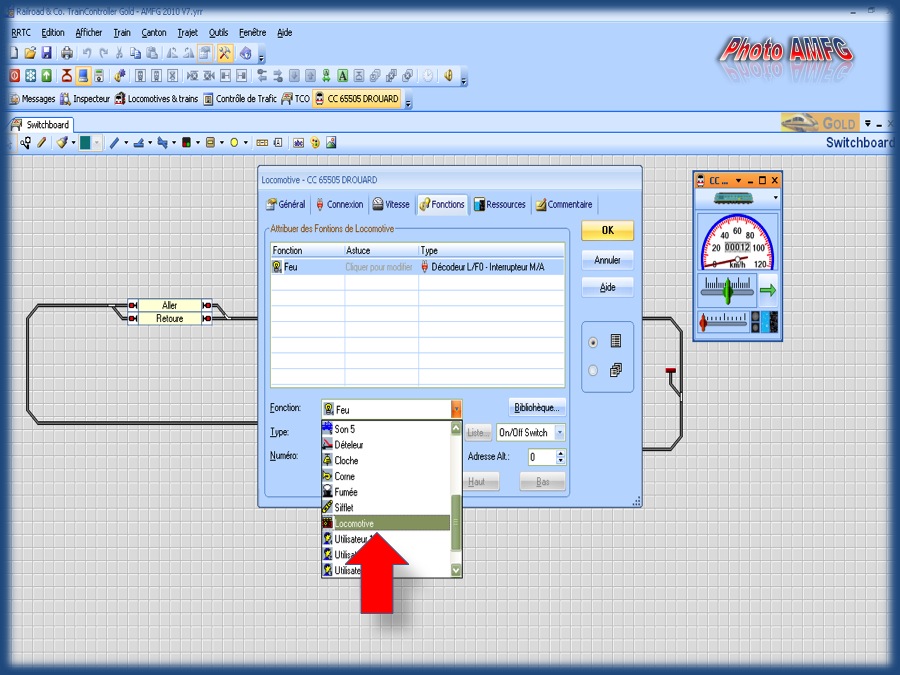Save the layout with the floppy disk icon
This screenshot has width=900, height=675.
pyautogui.click(x=46, y=53)
